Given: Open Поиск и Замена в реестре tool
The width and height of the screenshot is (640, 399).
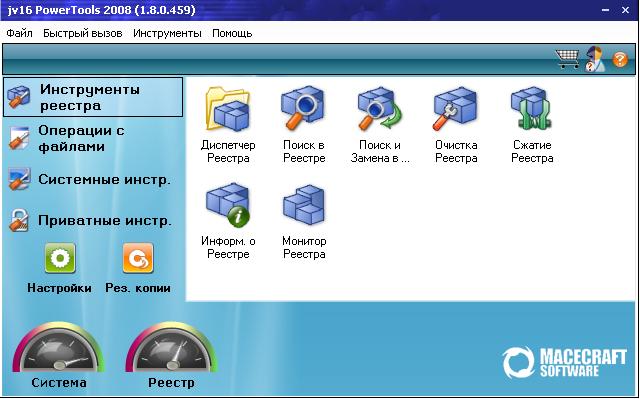Looking at the screenshot, I should click(380, 108).
